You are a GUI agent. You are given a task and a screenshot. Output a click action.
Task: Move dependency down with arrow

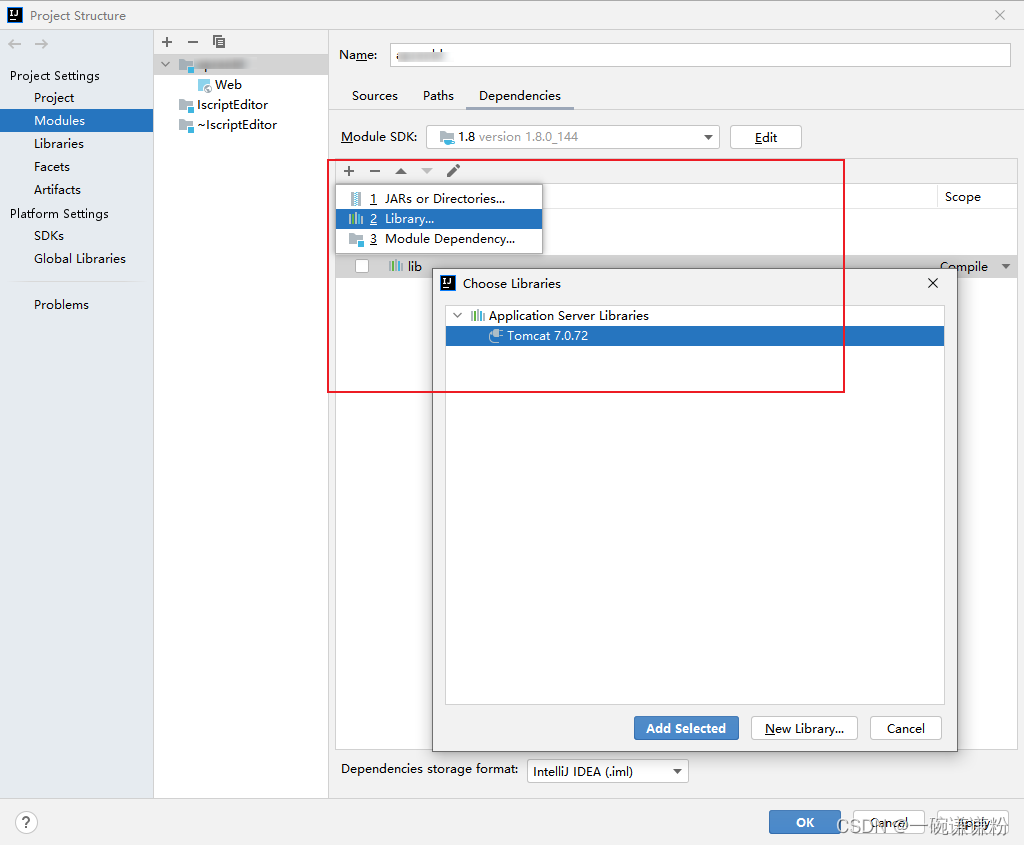pos(427,171)
